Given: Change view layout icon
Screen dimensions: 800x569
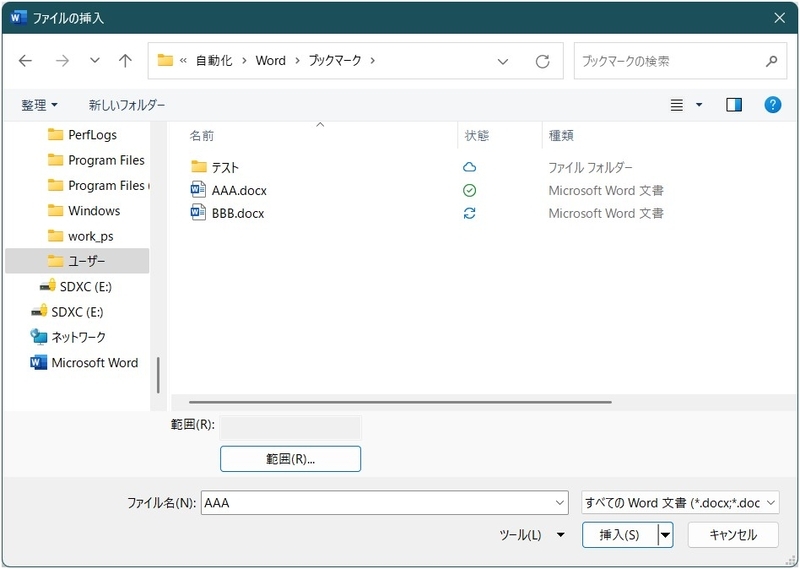Looking at the screenshot, I should 677,105.
